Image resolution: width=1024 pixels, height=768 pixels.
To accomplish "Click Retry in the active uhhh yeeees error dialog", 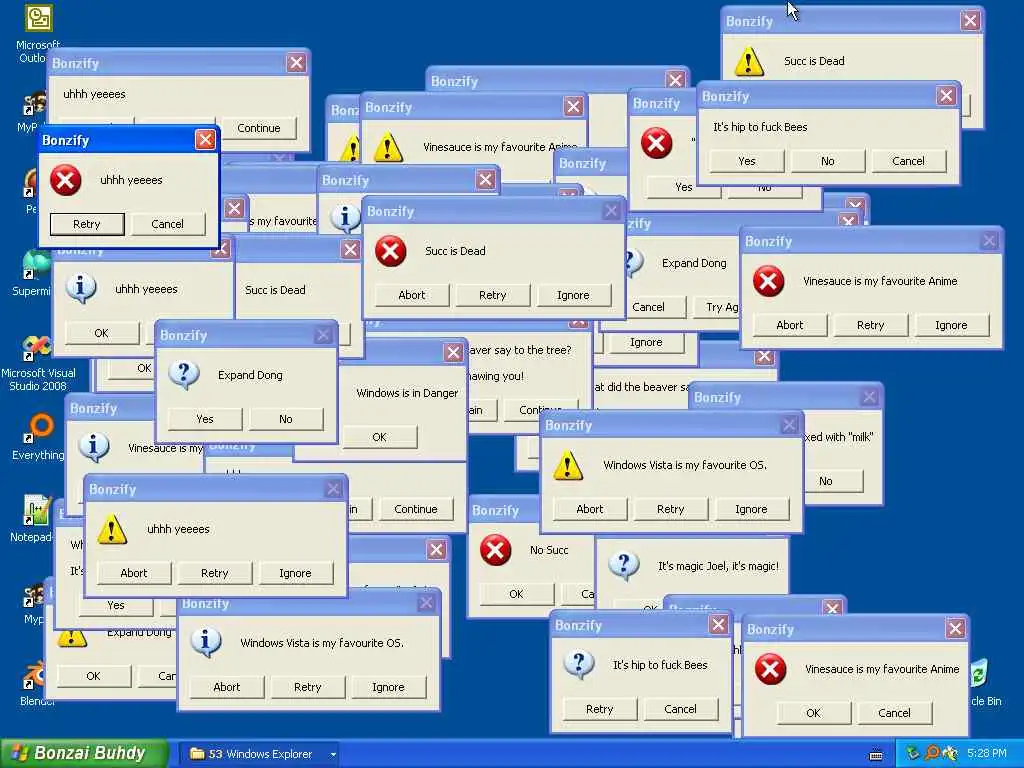I will pos(87,224).
